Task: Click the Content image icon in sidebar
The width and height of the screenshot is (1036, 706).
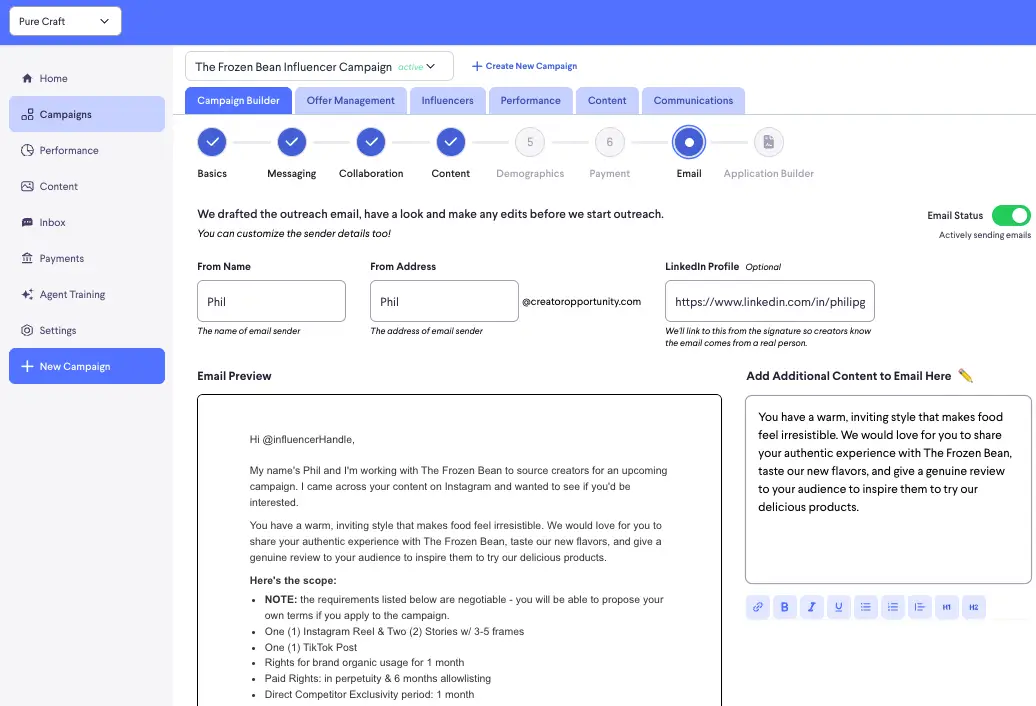Action: pyautogui.click(x=27, y=186)
